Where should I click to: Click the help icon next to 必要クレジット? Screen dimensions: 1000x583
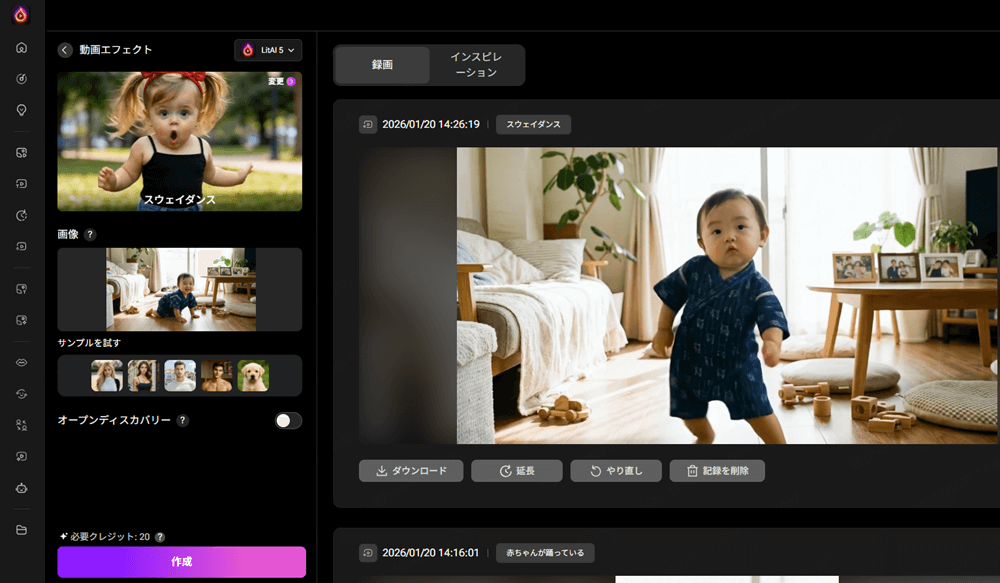tap(160, 537)
